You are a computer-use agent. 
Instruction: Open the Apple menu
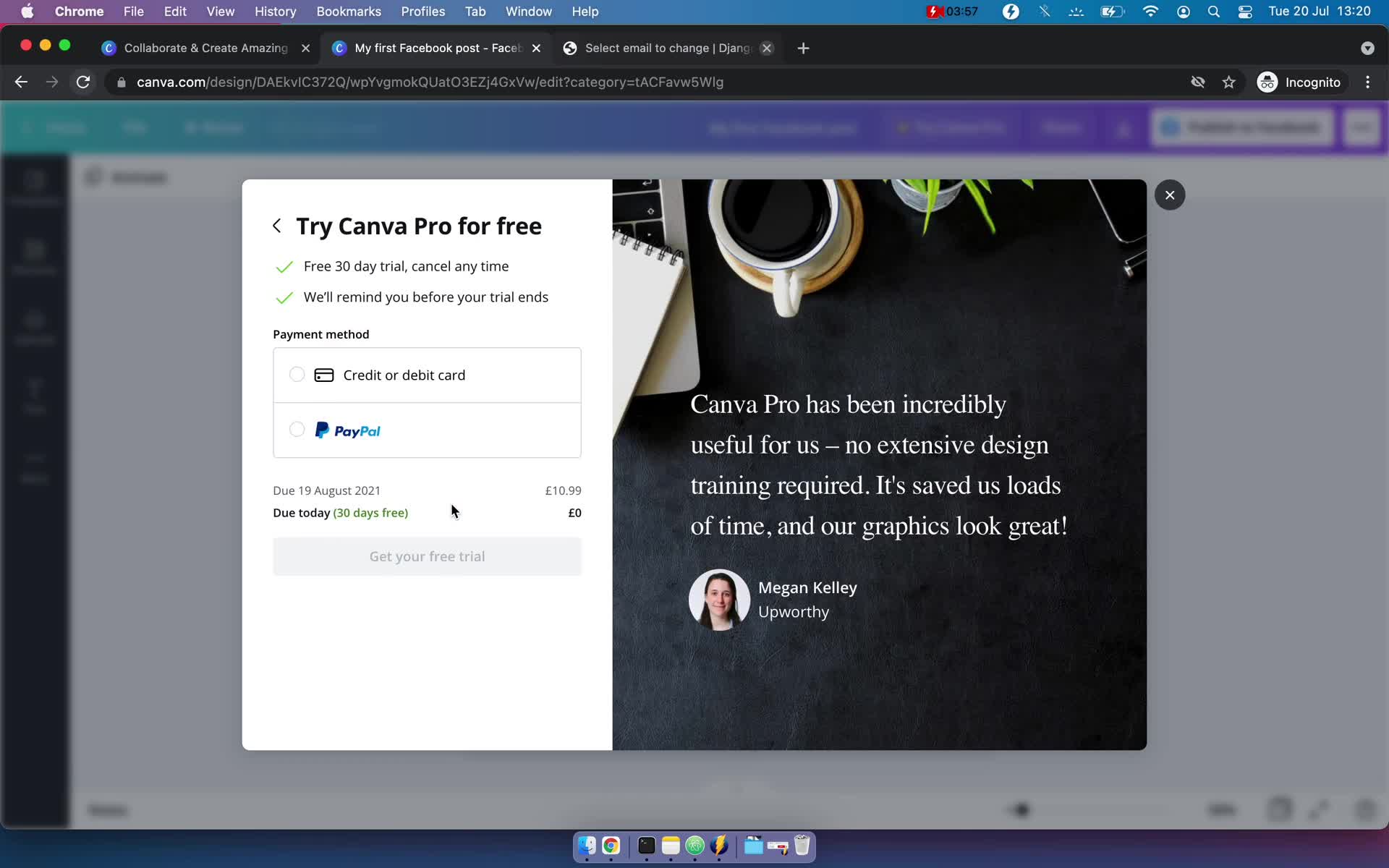pos(27,12)
